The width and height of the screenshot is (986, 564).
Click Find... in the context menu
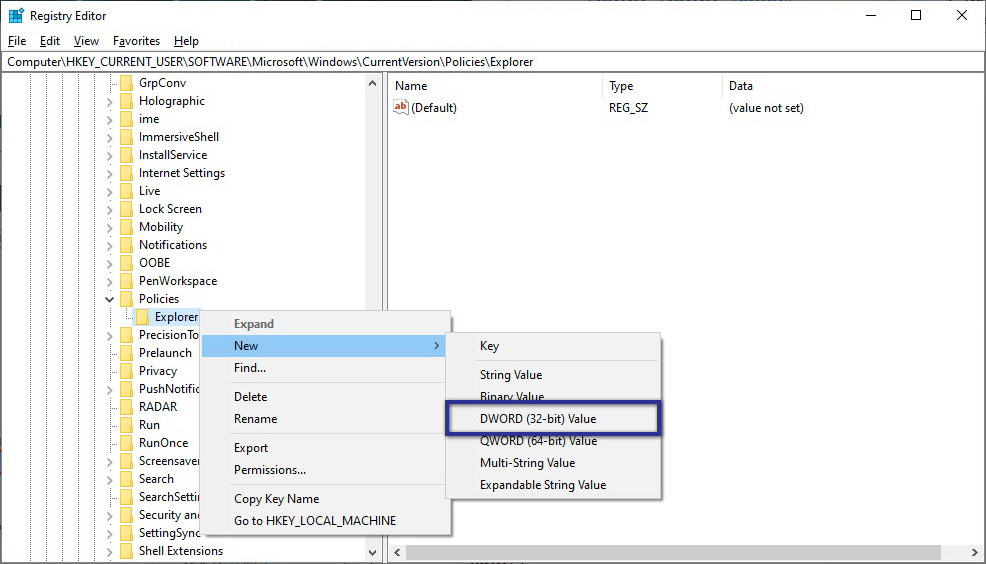pyautogui.click(x=324, y=368)
